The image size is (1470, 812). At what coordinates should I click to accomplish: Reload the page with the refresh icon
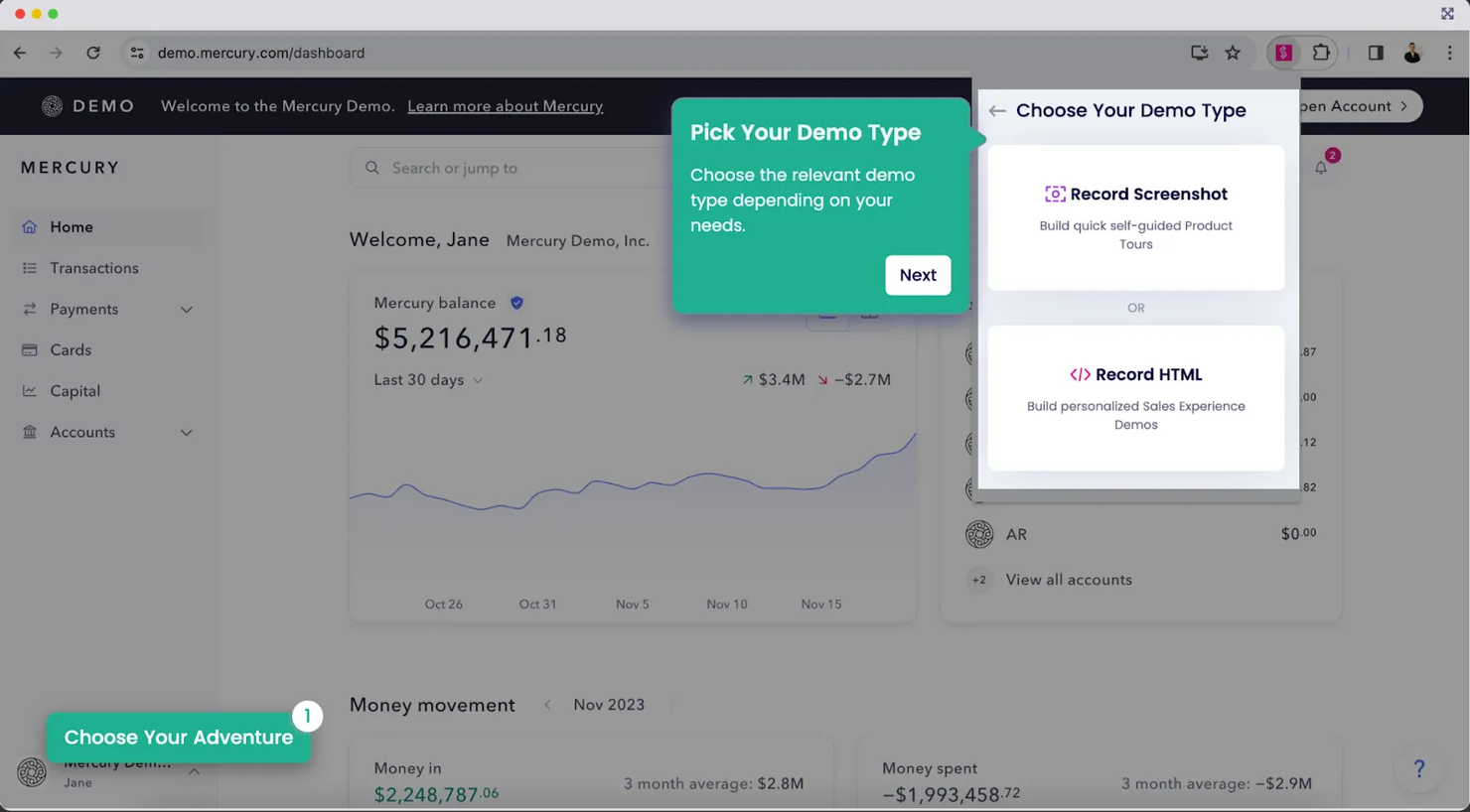[93, 53]
